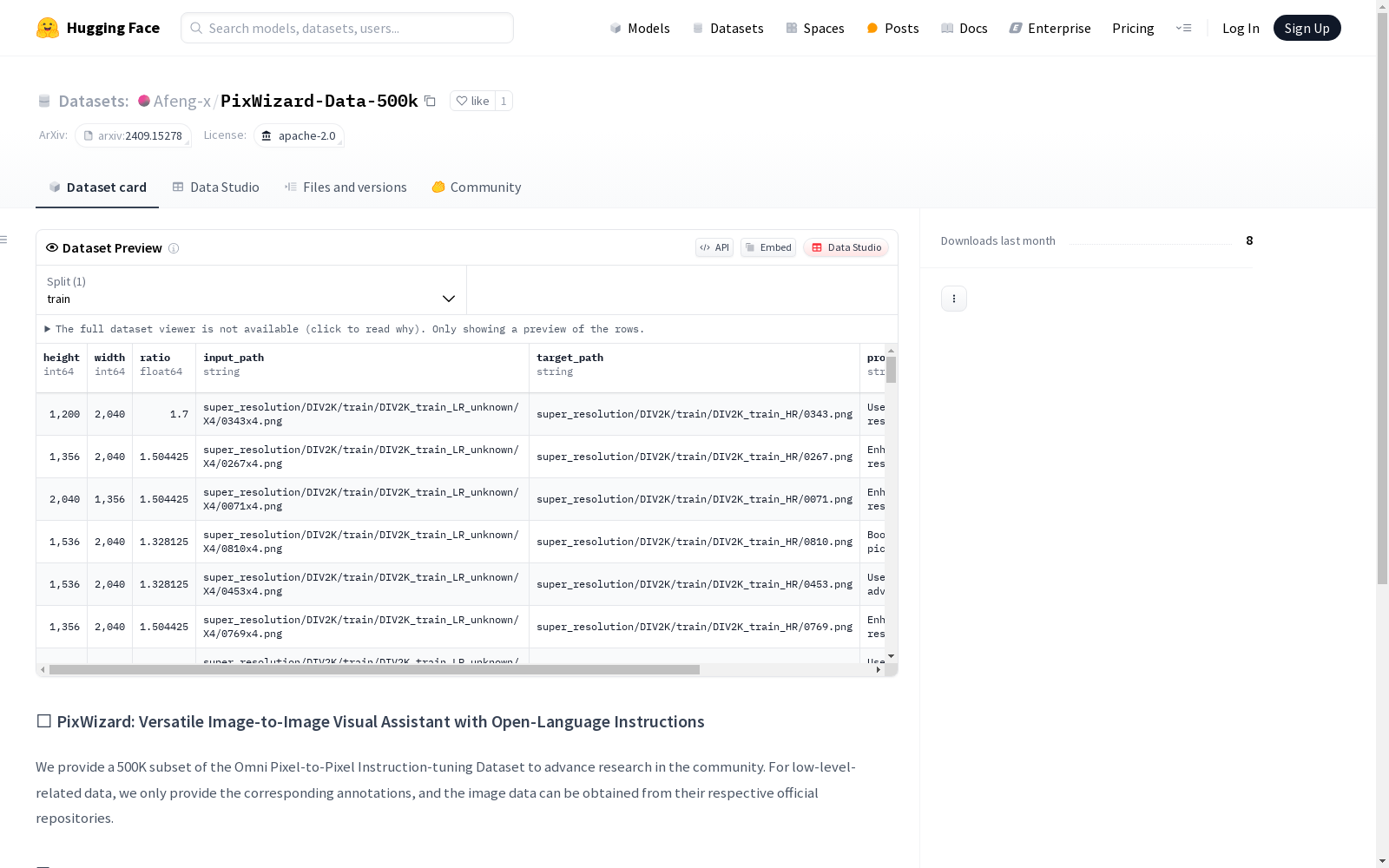Click the PixWizard Versatile Image-to-Image heading

click(371, 721)
